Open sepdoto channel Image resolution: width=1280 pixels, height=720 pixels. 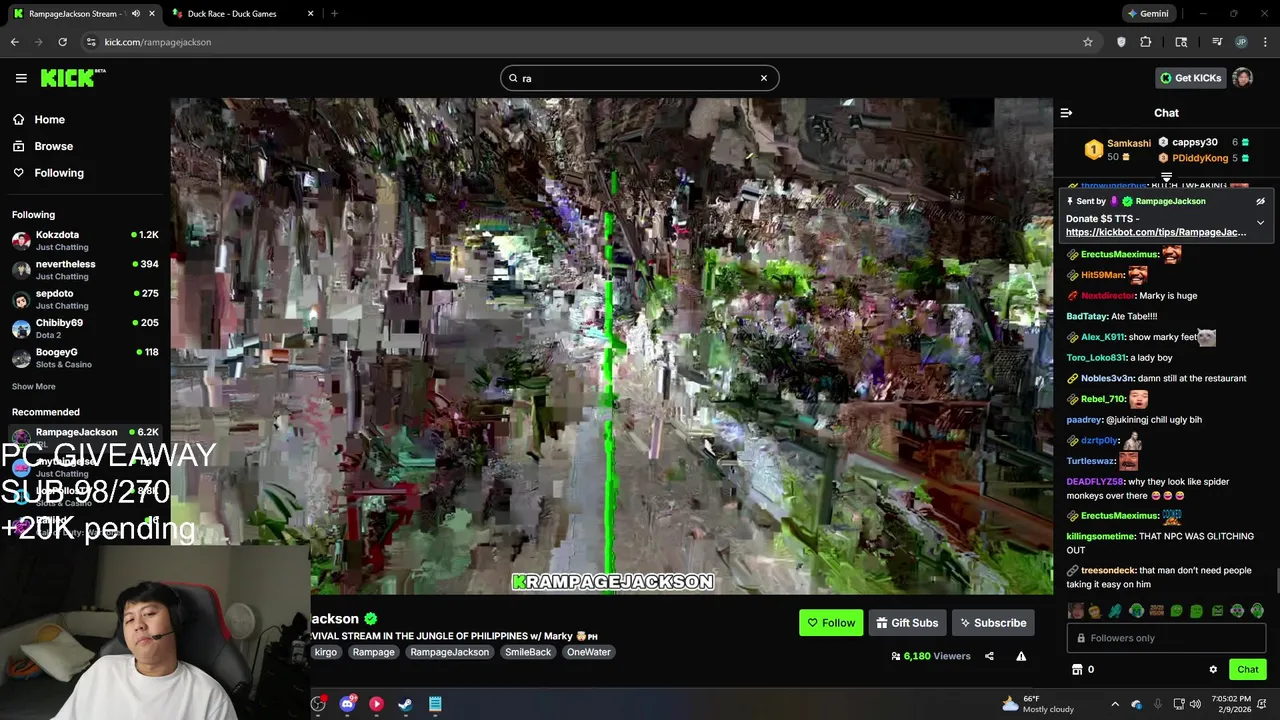coord(85,299)
